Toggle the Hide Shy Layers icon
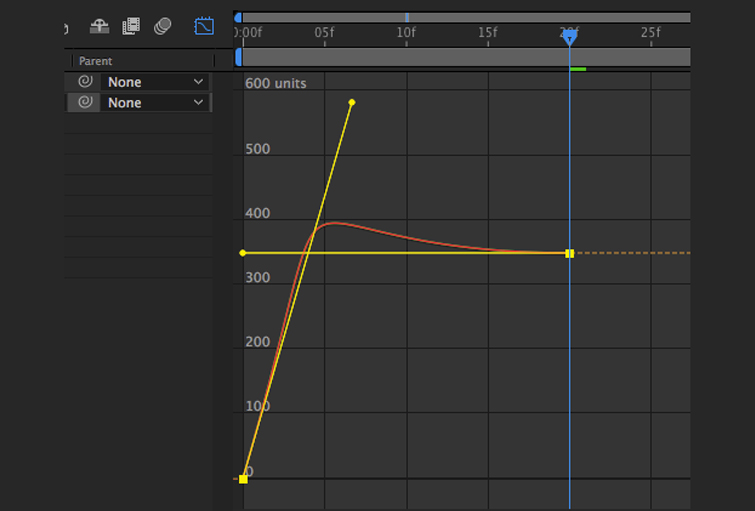This screenshot has height=511, width=755. [99, 26]
